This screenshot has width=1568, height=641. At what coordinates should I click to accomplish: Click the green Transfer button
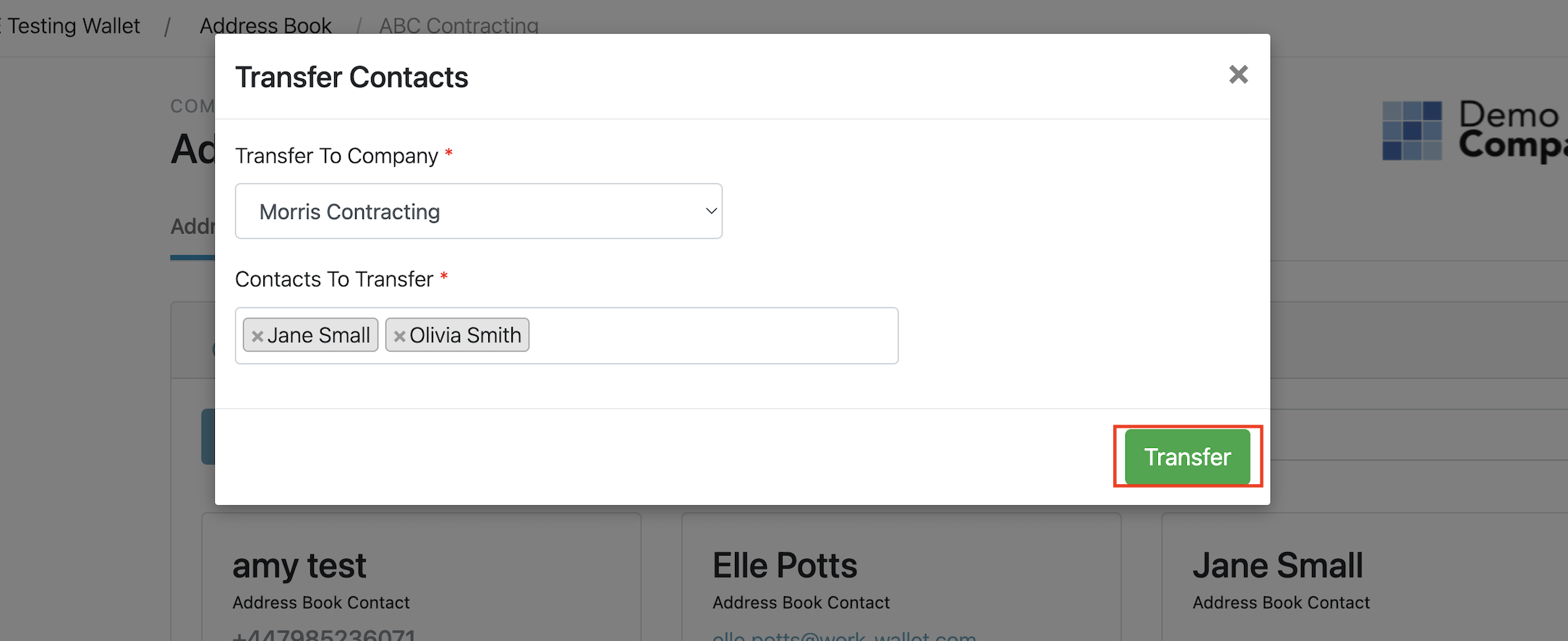pos(1188,457)
